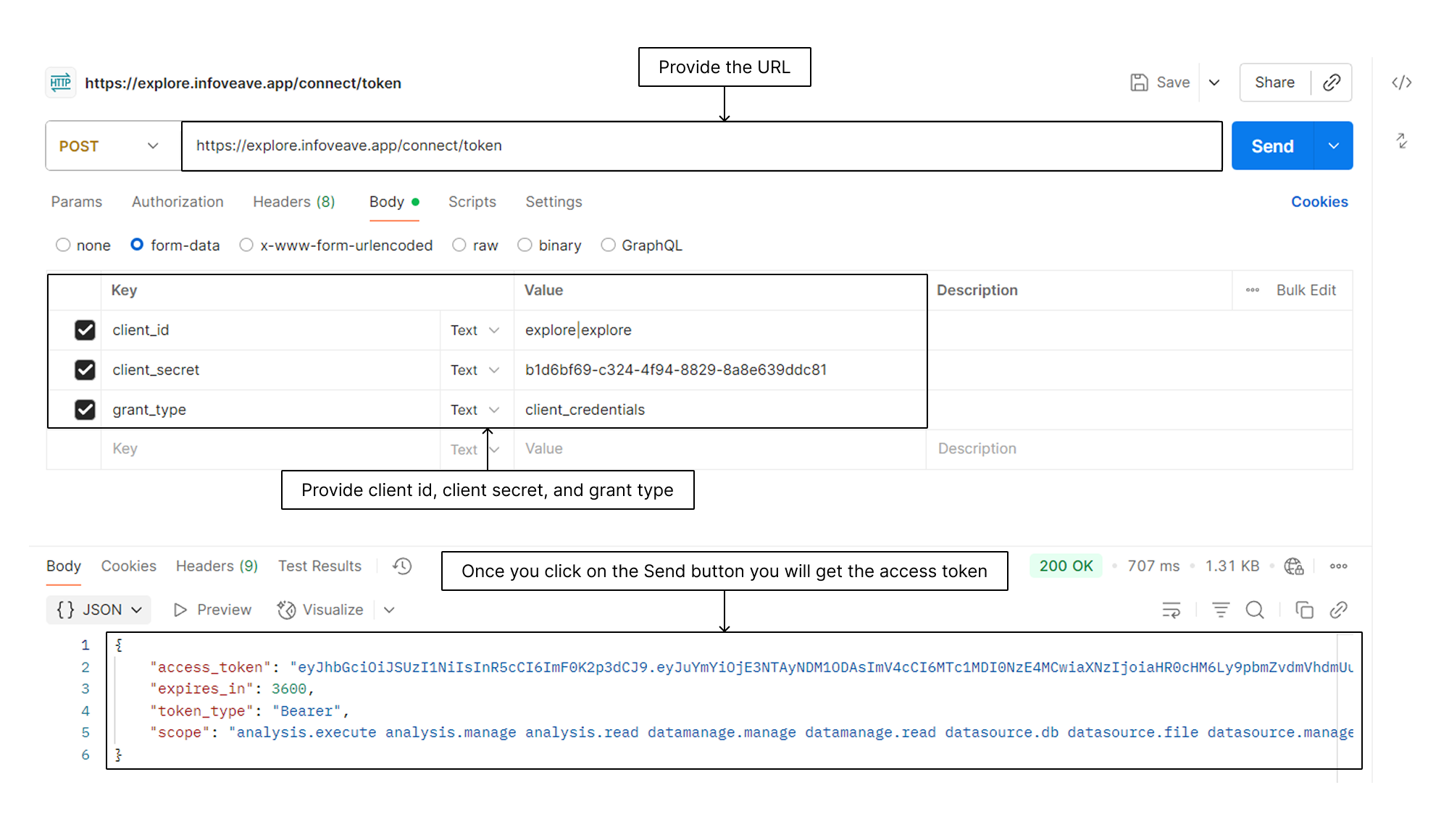
Task: Open the grant_type Text type dropdown
Action: (x=475, y=410)
